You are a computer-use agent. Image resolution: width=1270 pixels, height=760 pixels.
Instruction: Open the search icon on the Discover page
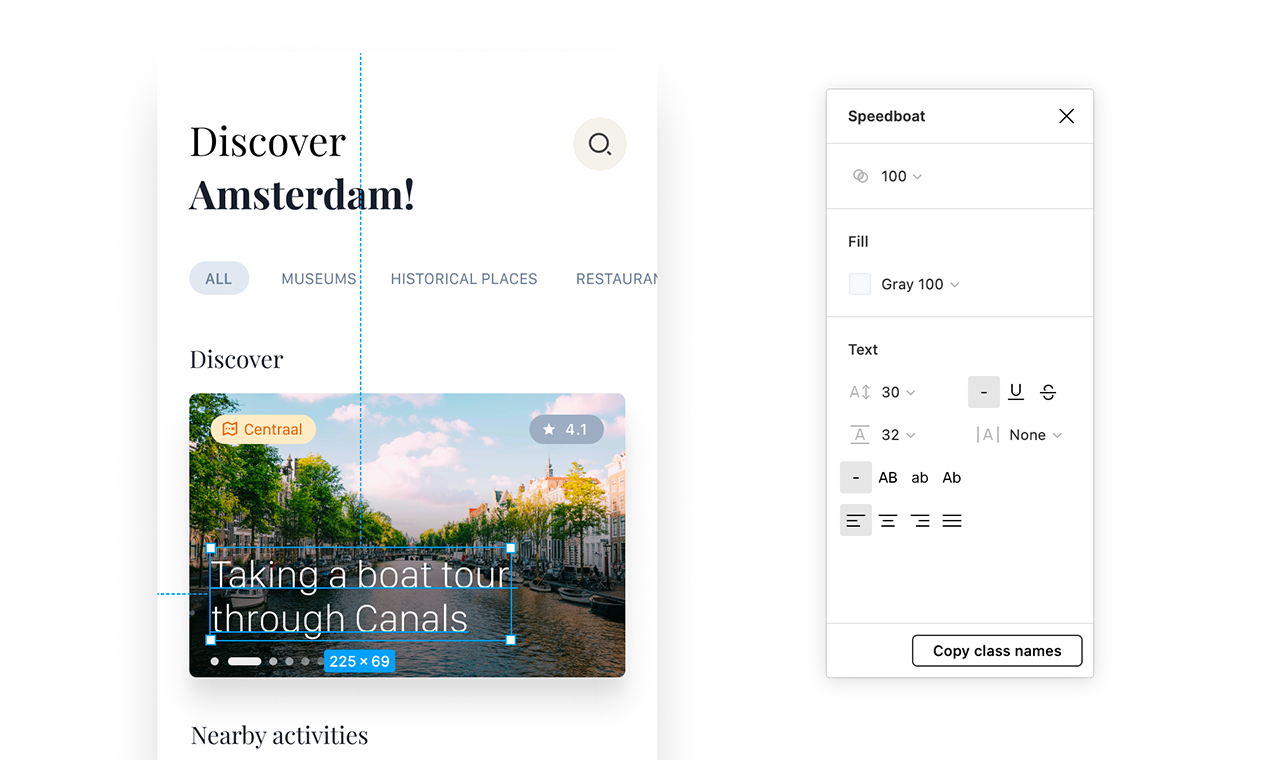click(x=599, y=144)
